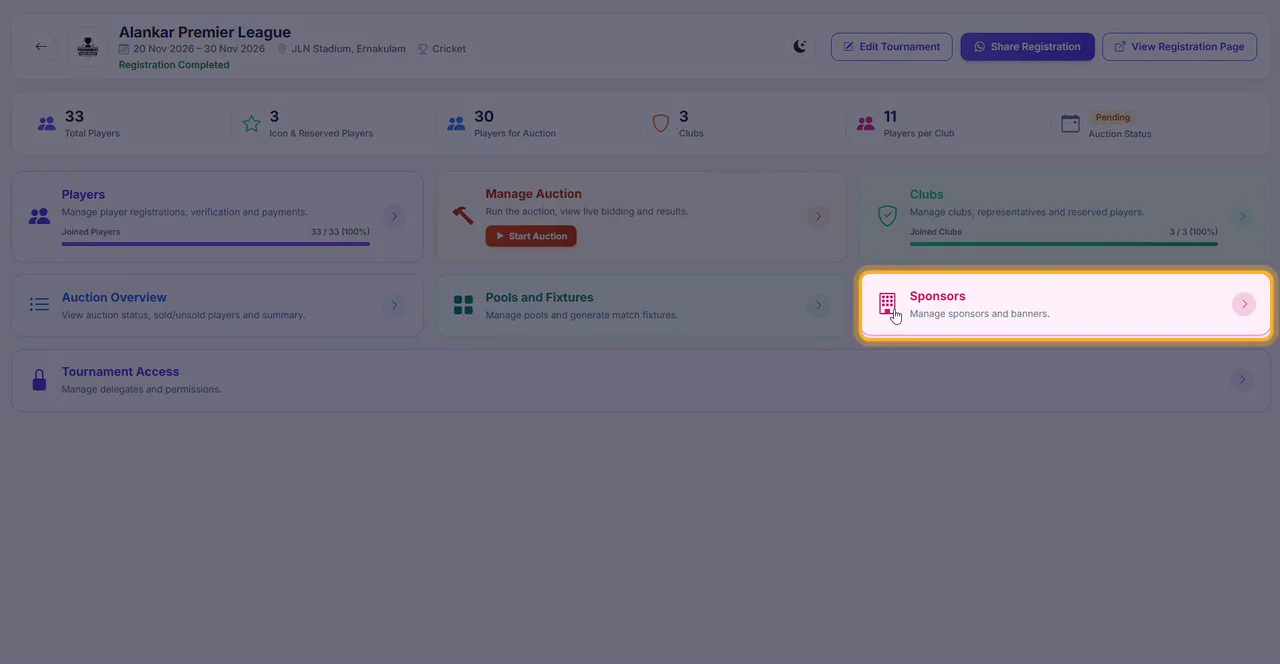Screen dimensions: 1280x664
Task: Click the Registration Completed status text
Action: click(x=174, y=65)
